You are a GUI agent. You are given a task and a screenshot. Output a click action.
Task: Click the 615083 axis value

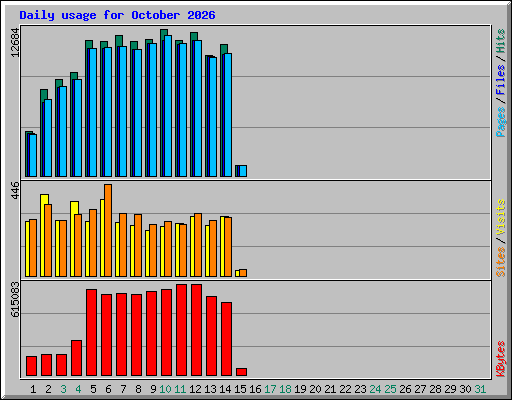(15, 299)
